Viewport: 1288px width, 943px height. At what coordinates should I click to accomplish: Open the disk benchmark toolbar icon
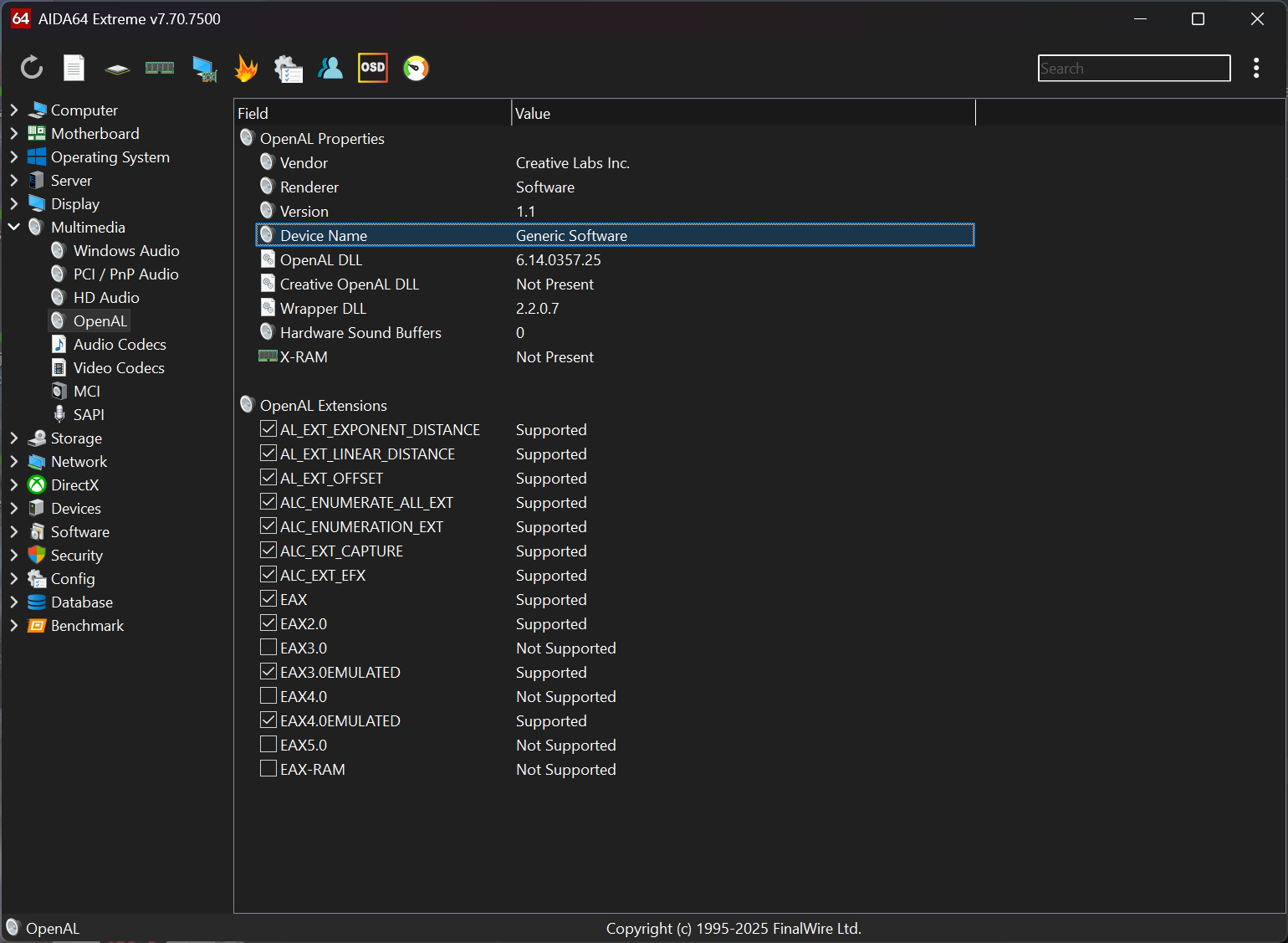point(117,69)
